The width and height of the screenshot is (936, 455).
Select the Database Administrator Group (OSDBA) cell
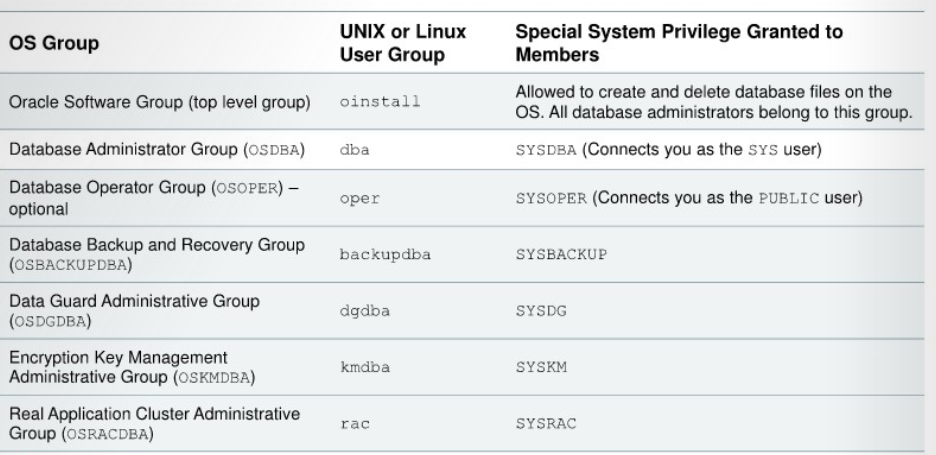click(155, 149)
